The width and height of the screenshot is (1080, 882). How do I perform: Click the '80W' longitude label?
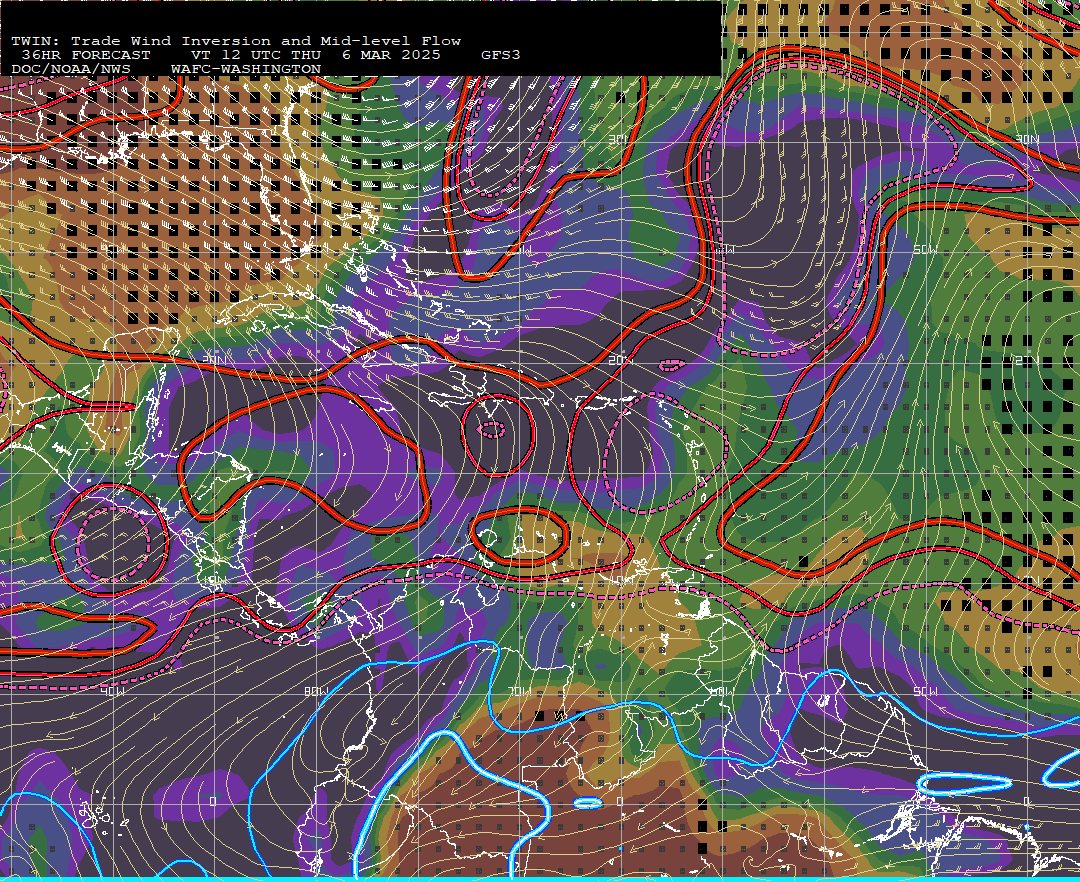click(x=316, y=691)
